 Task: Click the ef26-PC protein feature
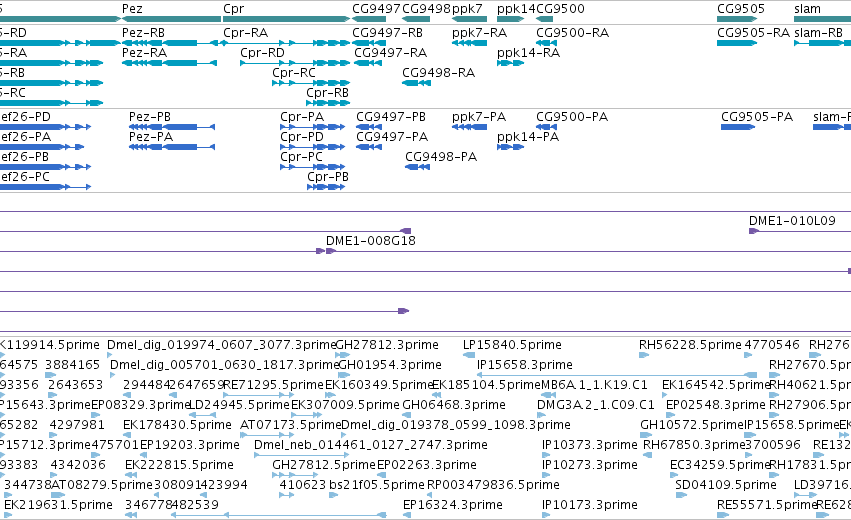pyautogui.click(x=45, y=187)
